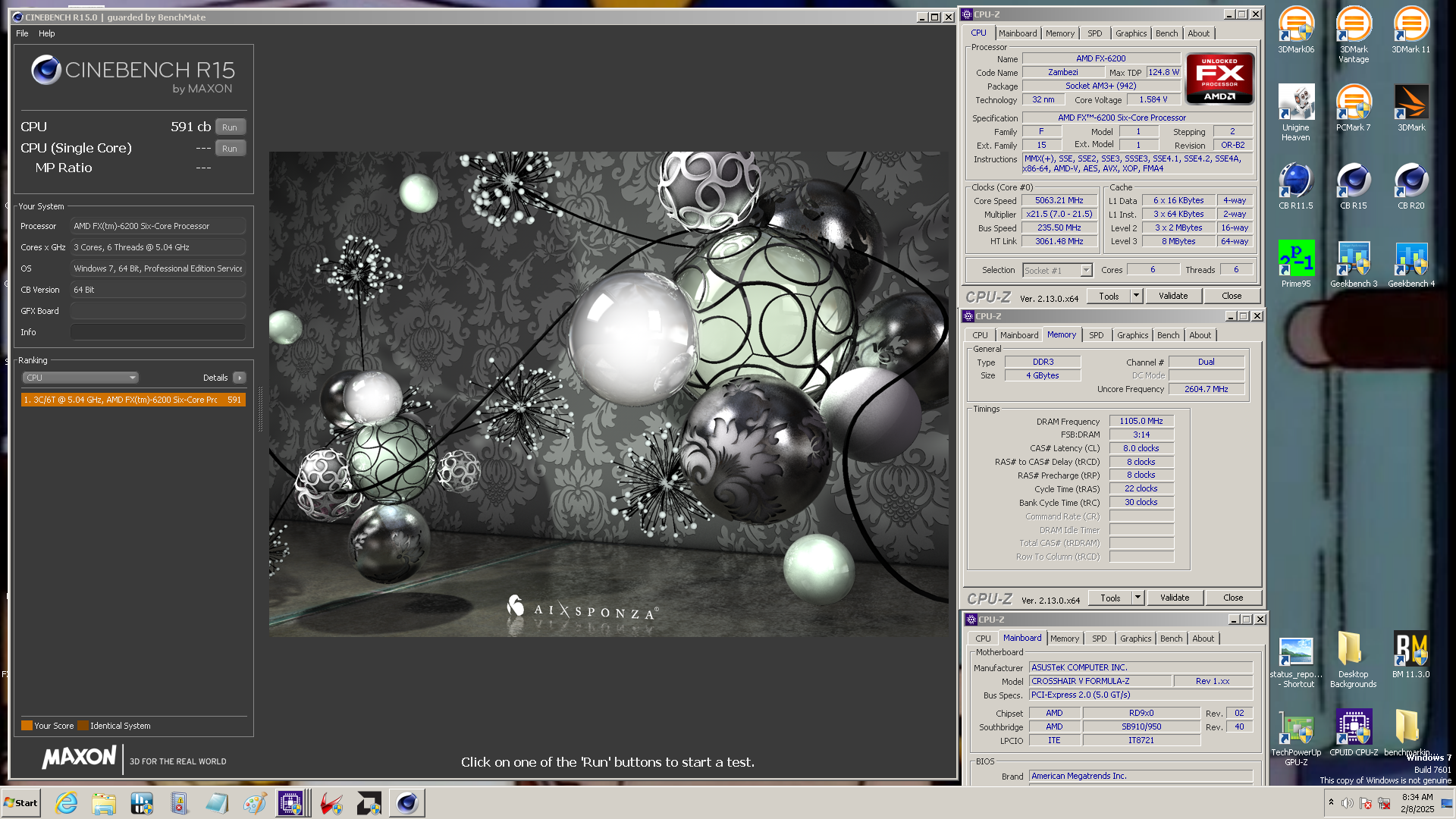The height and width of the screenshot is (819, 1456).
Task: Switch to the Graphics tab in the middle CPU-Z window
Action: [x=1132, y=335]
